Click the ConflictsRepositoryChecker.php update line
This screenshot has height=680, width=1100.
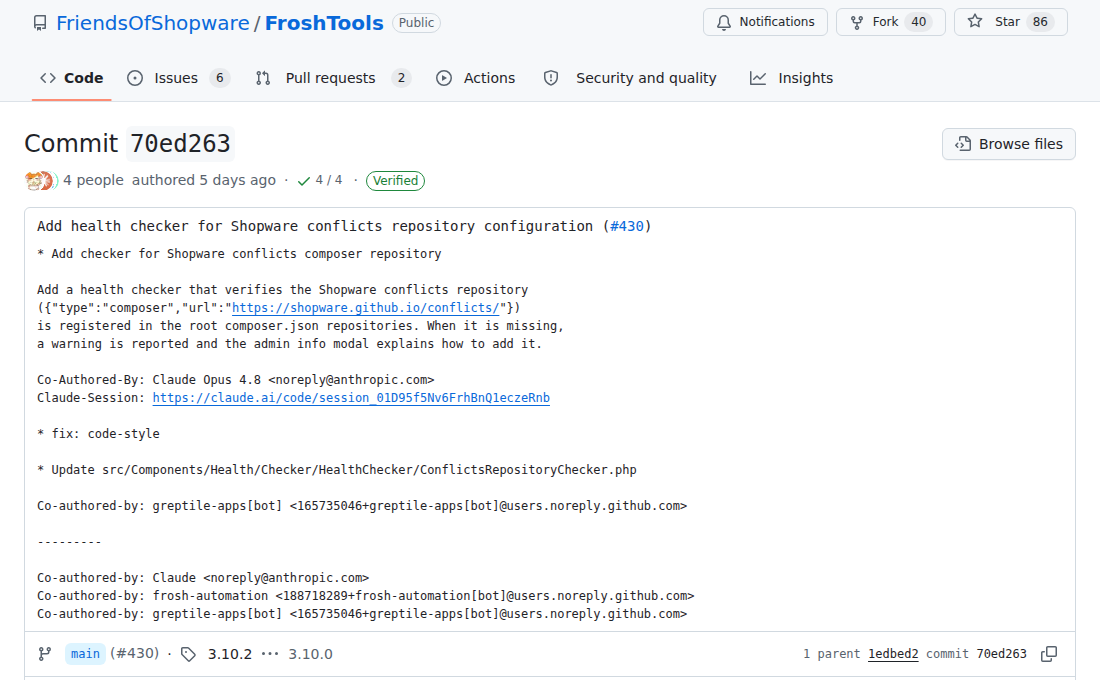click(337, 469)
